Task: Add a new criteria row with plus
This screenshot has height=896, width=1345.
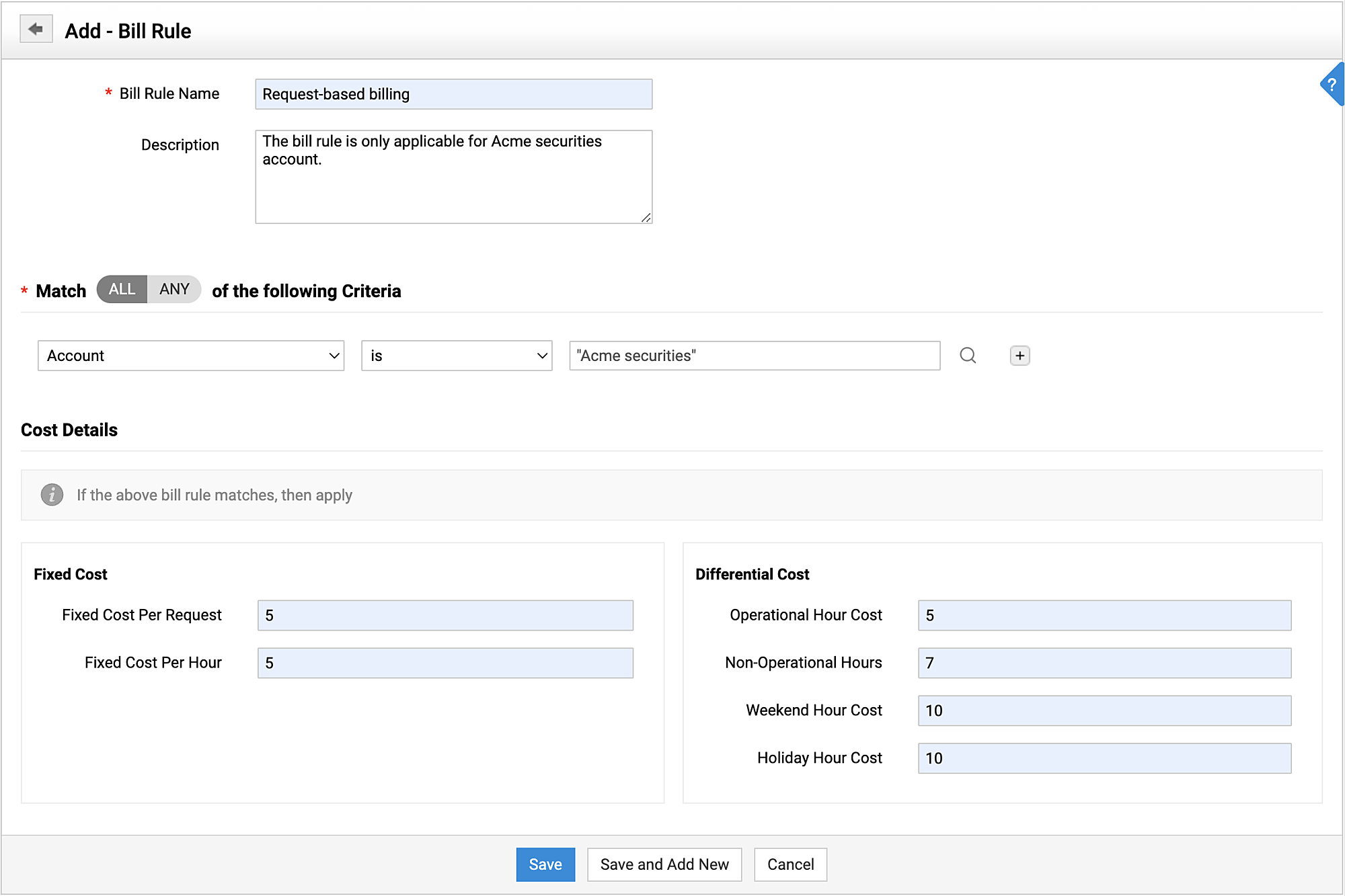Action: click(x=1020, y=356)
